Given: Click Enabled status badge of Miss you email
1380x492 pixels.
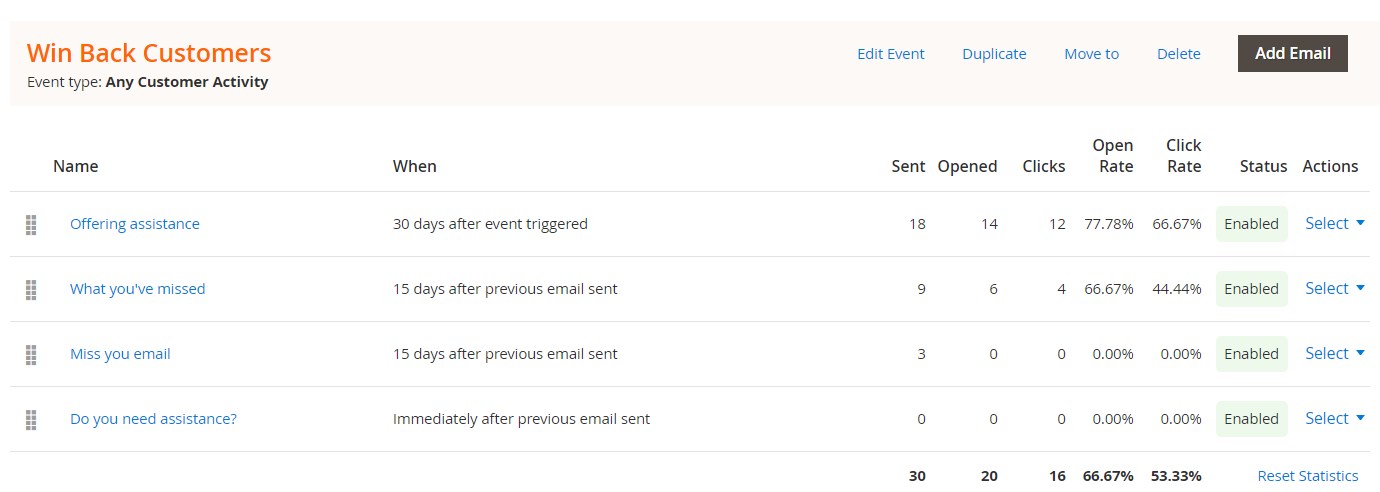Looking at the screenshot, I should pyautogui.click(x=1251, y=354).
